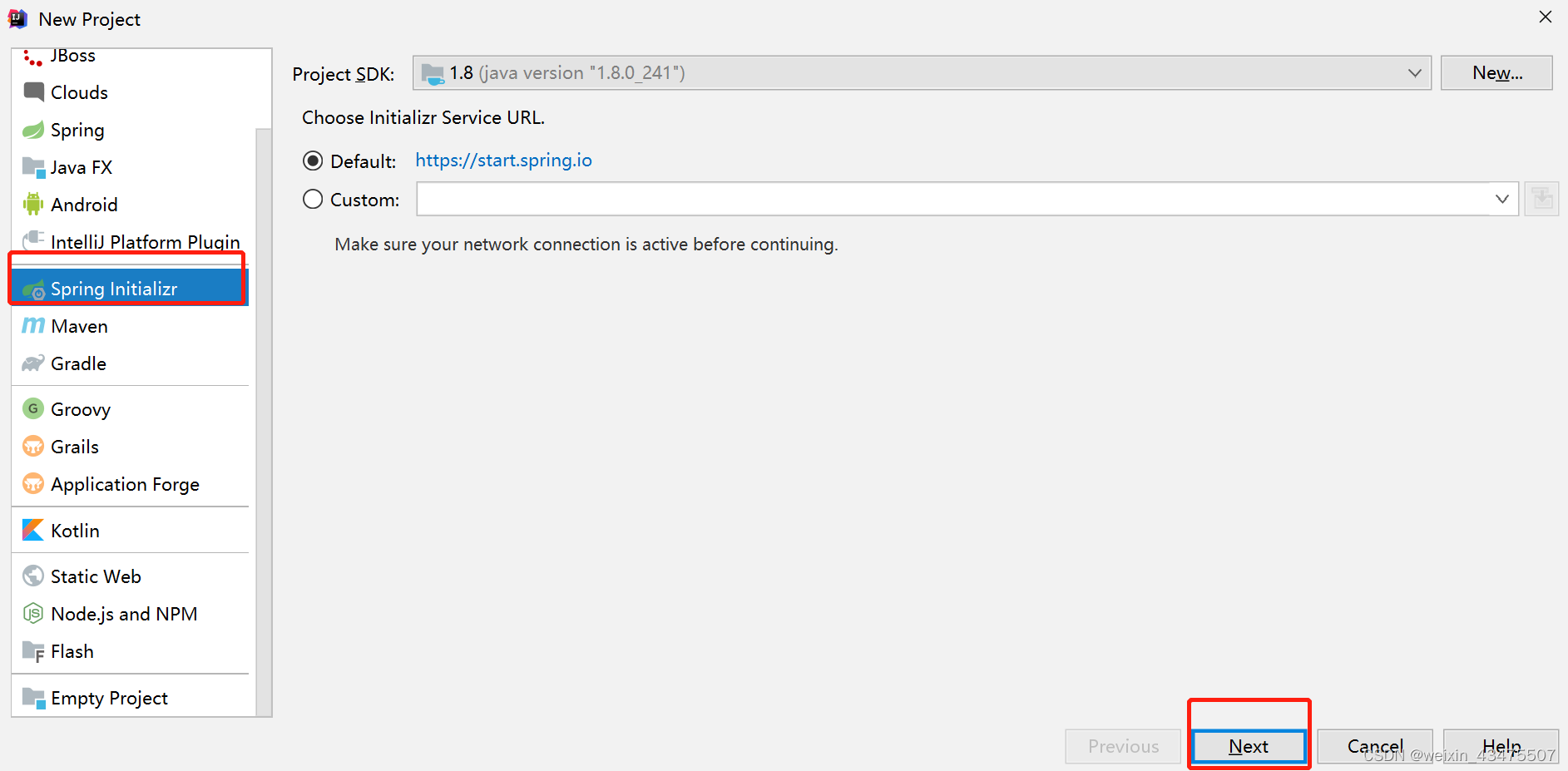This screenshot has width=1568, height=771.
Task: Select the Default service URL radio button
Action: tap(313, 161)
